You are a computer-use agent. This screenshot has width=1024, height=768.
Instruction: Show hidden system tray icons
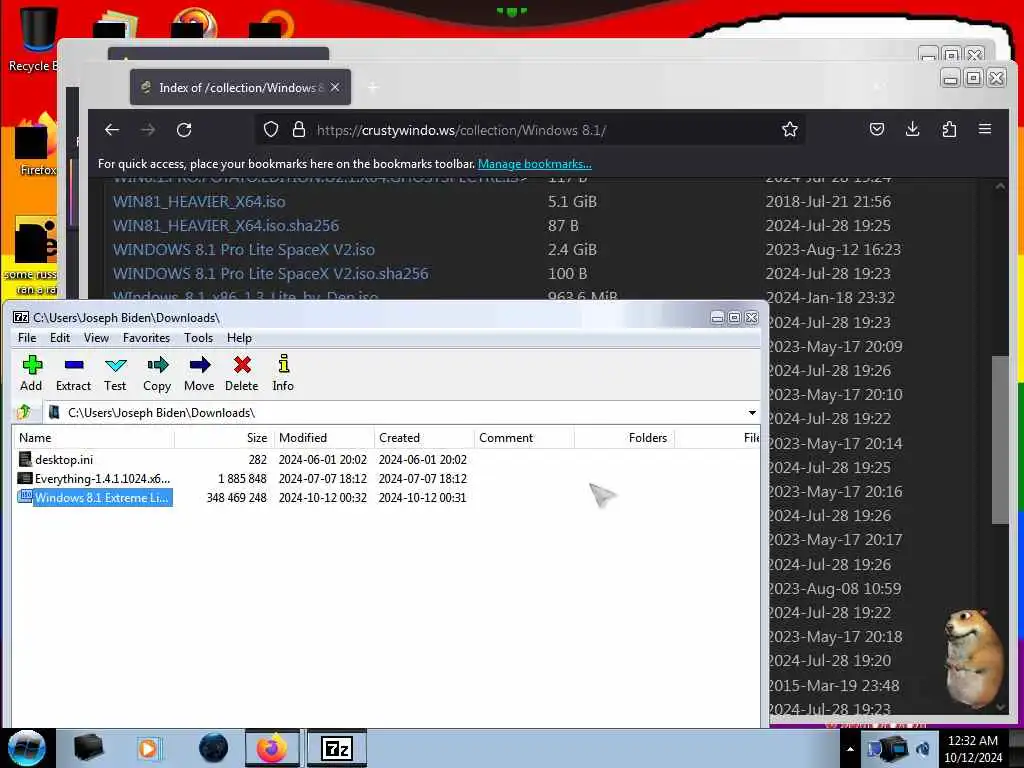850,749
